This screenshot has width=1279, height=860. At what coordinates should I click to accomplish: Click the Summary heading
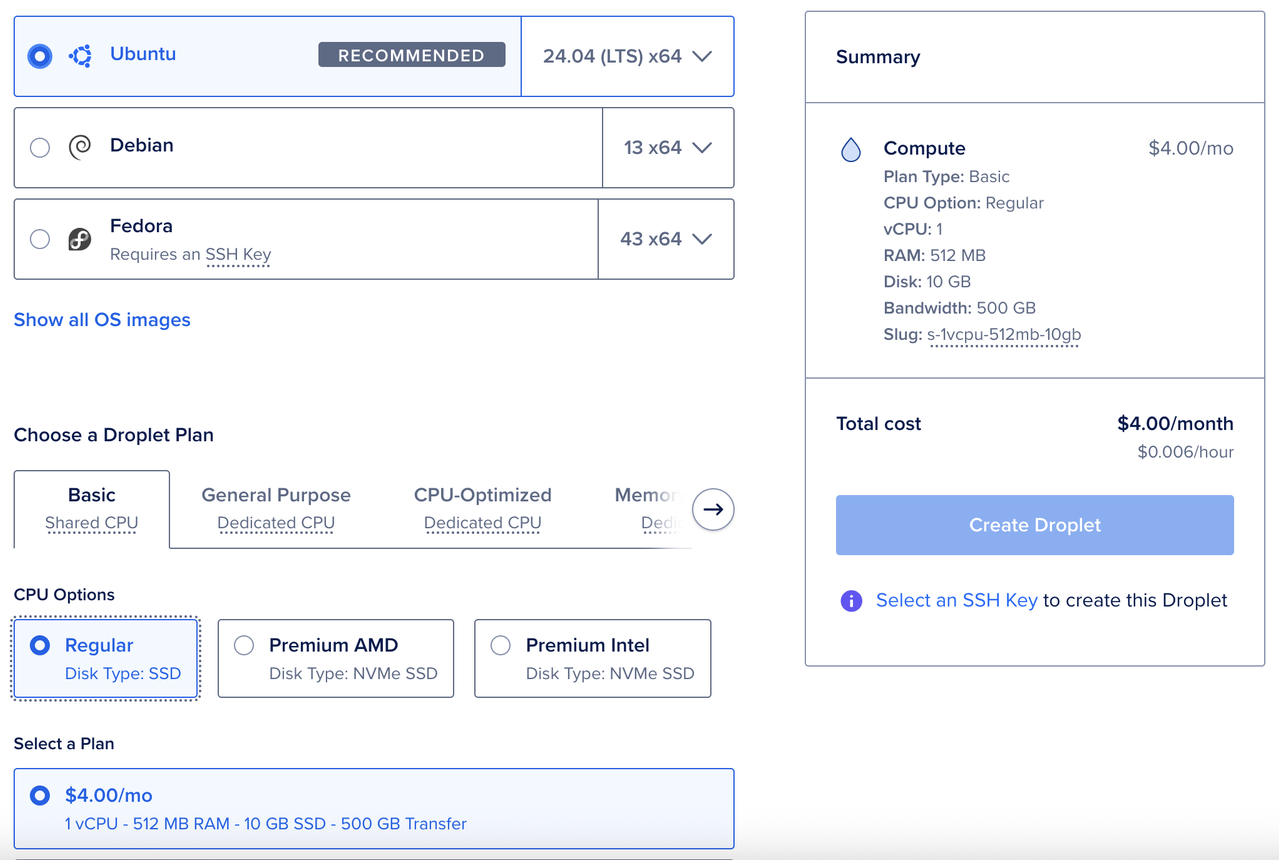878,57
